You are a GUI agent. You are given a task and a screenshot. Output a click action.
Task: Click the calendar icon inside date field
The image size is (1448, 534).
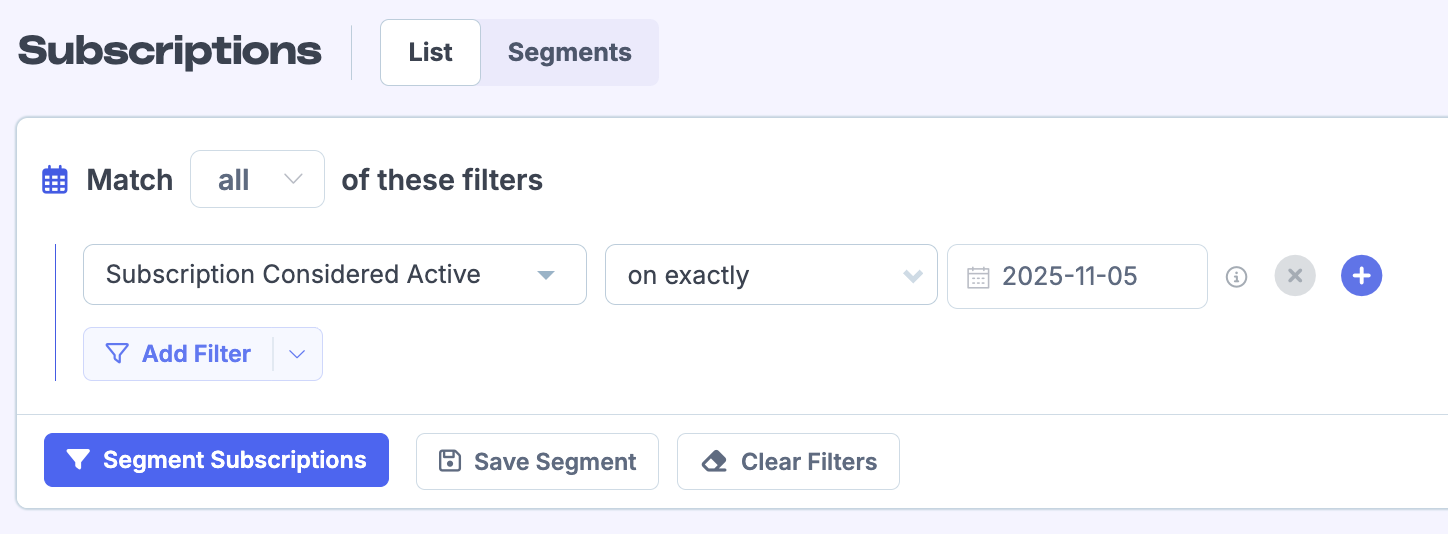point(978,277)
